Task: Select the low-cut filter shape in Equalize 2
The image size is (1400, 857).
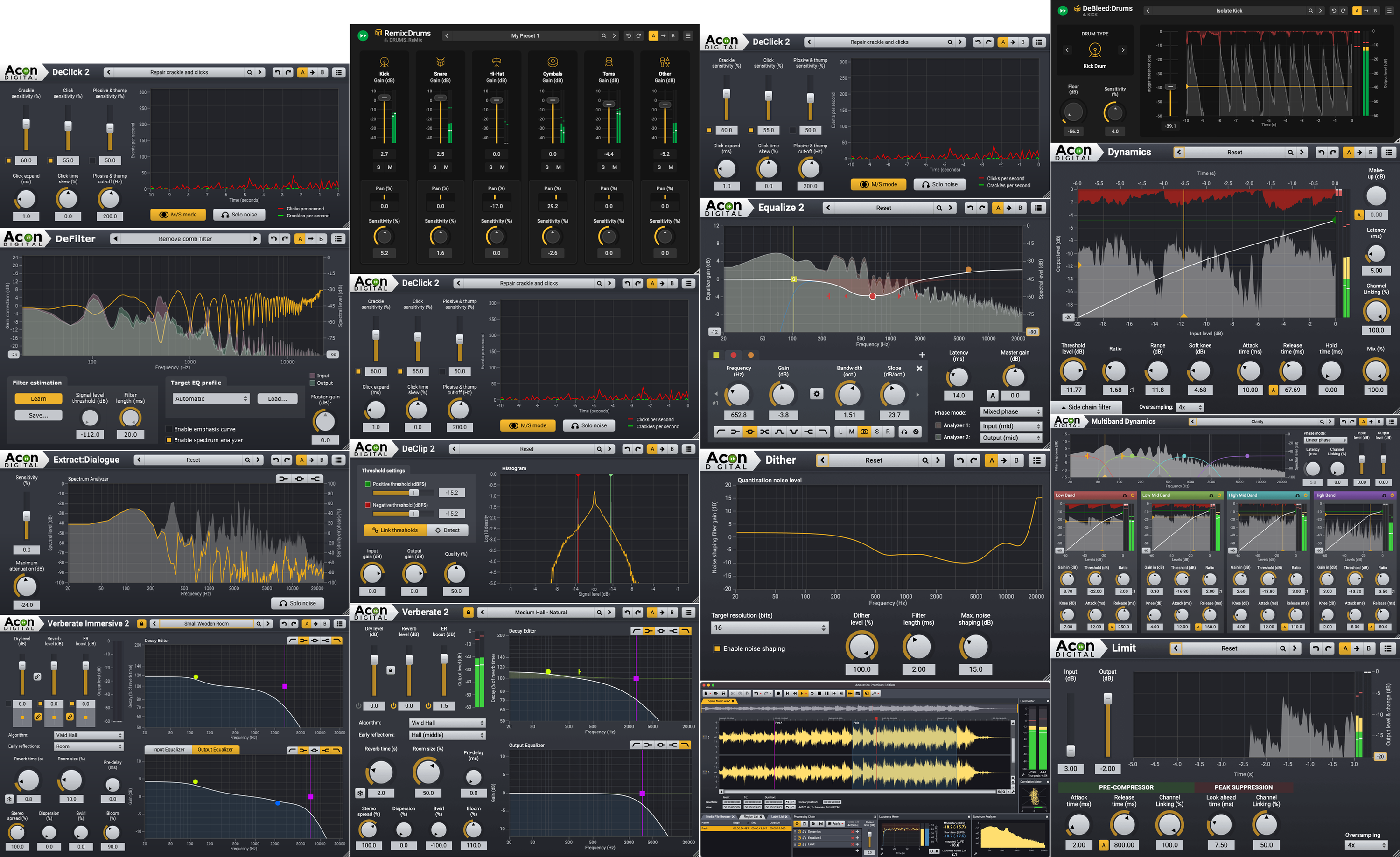Action: (x=721, y=432)
